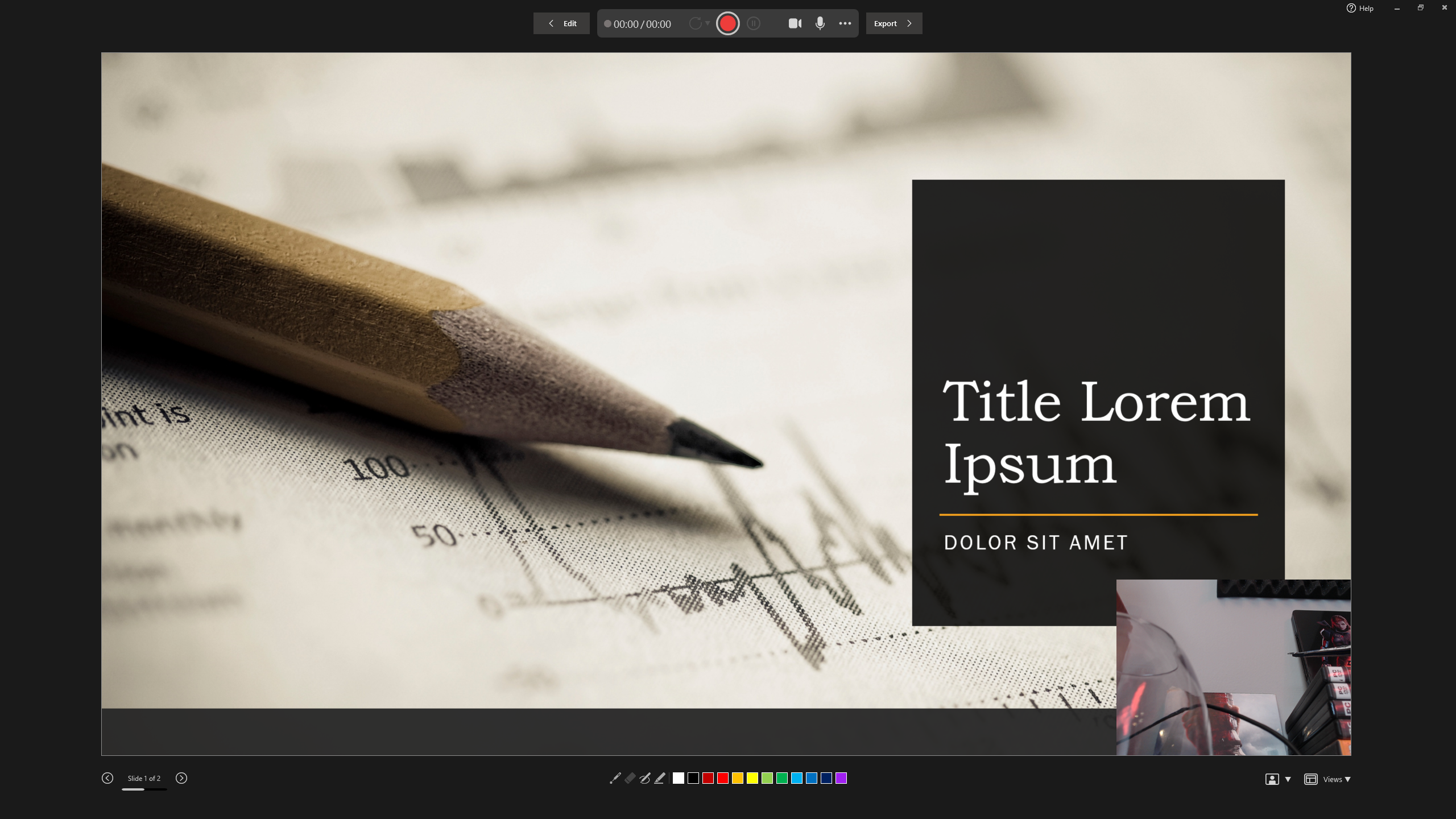Click the webcam preview thumbnail
Viewport: 1456px width, 819px height.
pyautogui.click(x=1233, y=667)
